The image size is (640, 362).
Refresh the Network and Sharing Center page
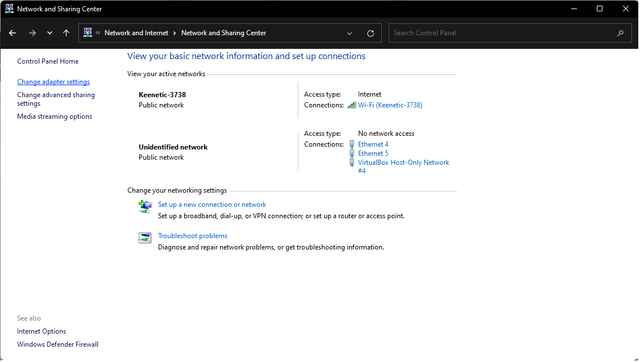[x=371, y=33]
